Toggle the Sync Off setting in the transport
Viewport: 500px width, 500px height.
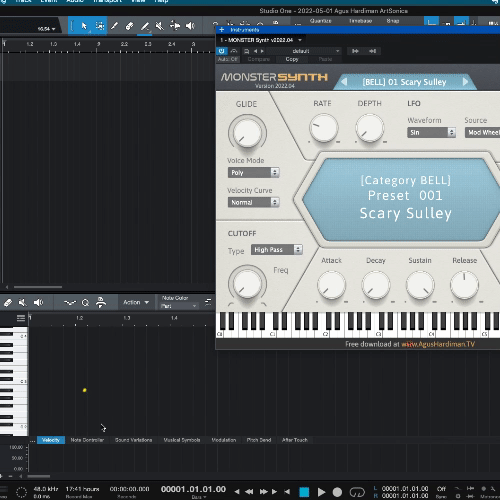441,489
